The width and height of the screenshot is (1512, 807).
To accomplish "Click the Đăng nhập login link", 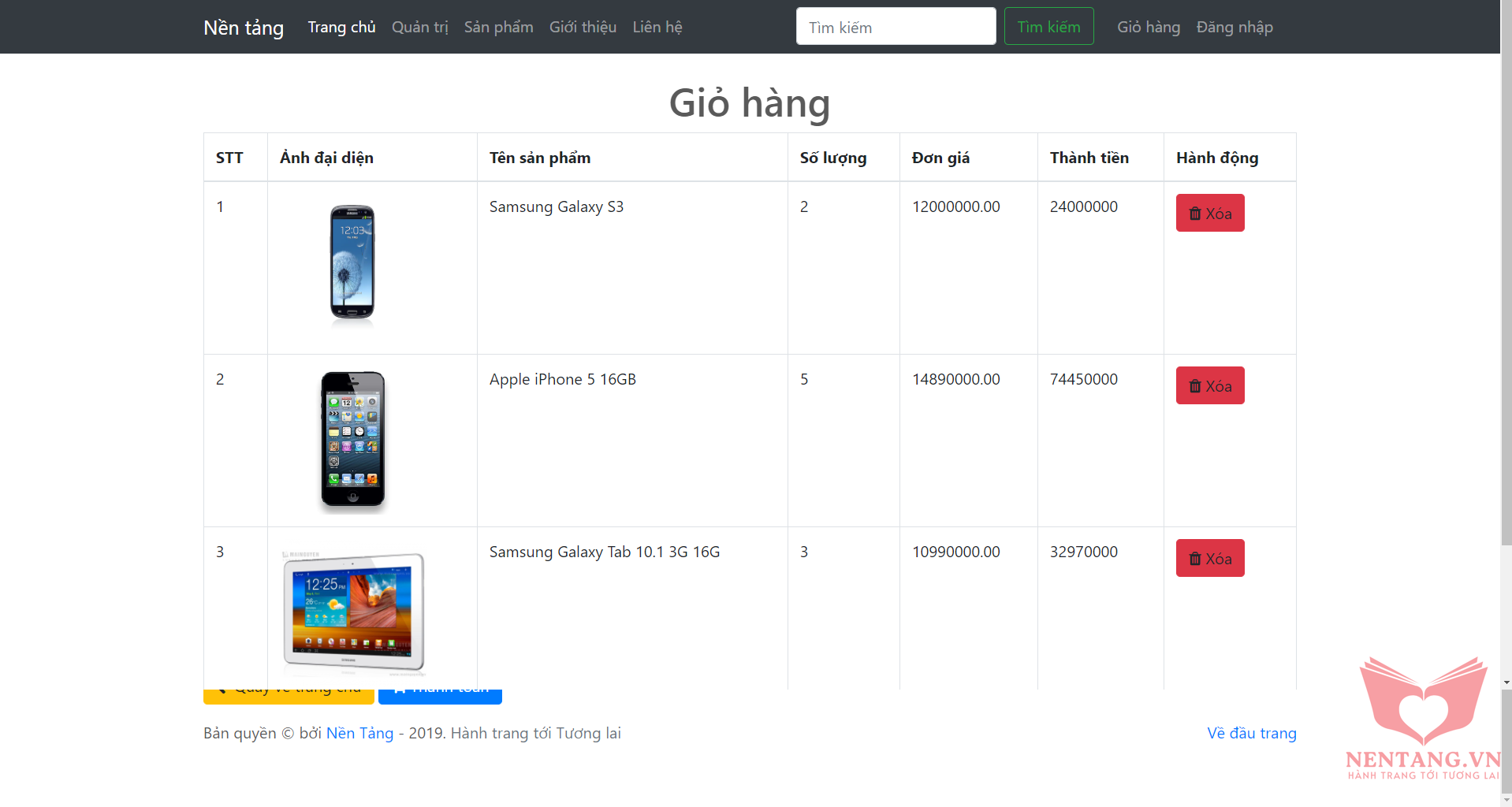I will [x=1235, y=28].
